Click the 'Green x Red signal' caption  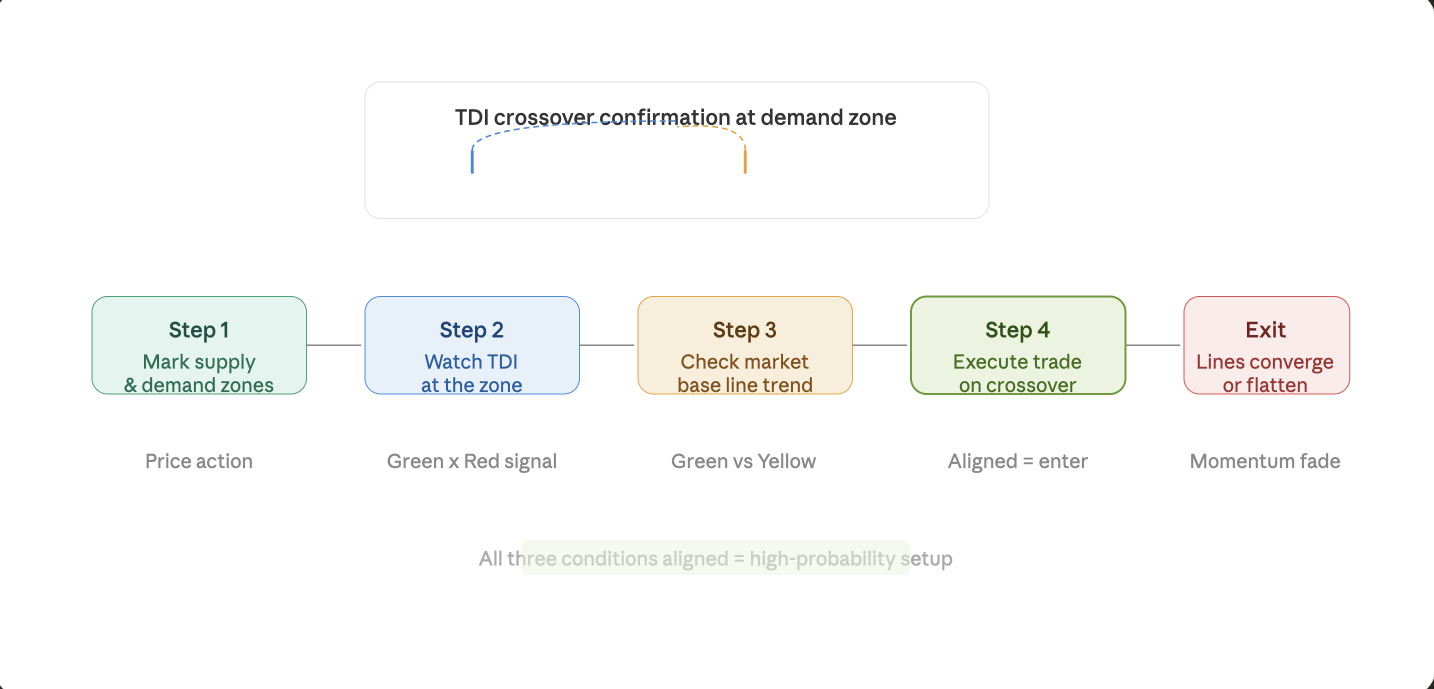(472, 461)
